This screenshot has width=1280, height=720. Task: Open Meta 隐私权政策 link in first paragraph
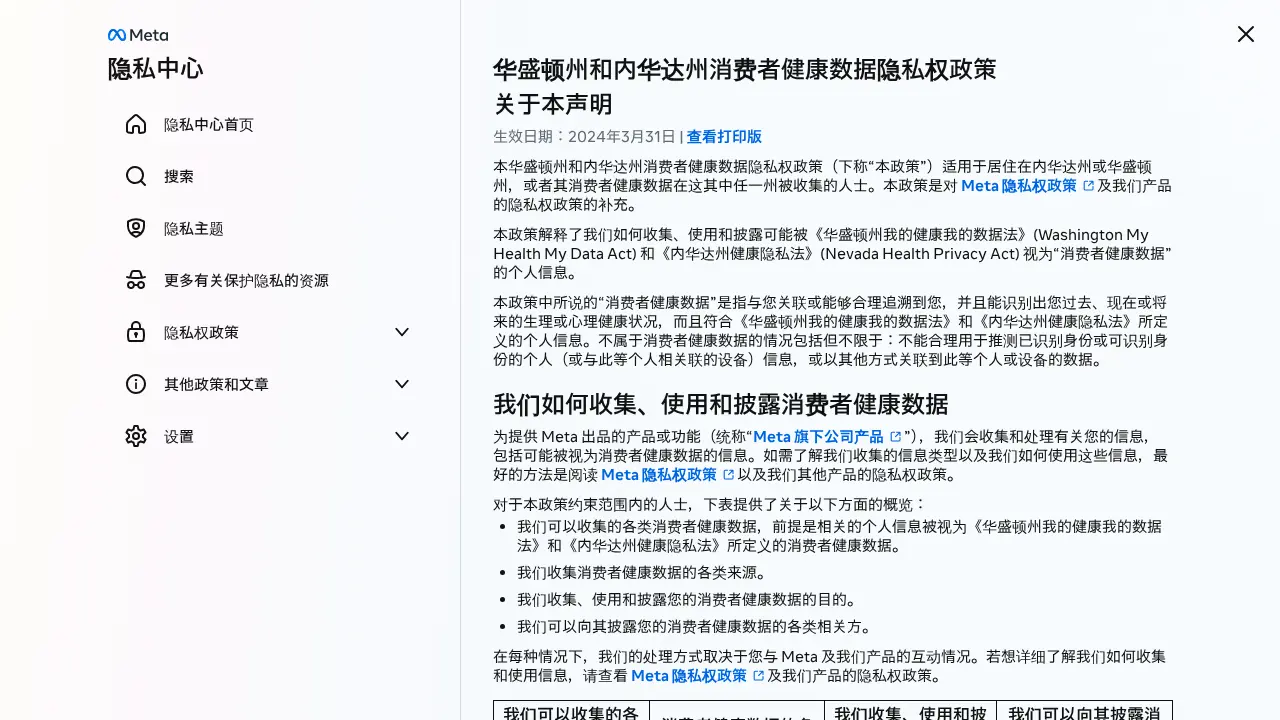point(1019,186)
